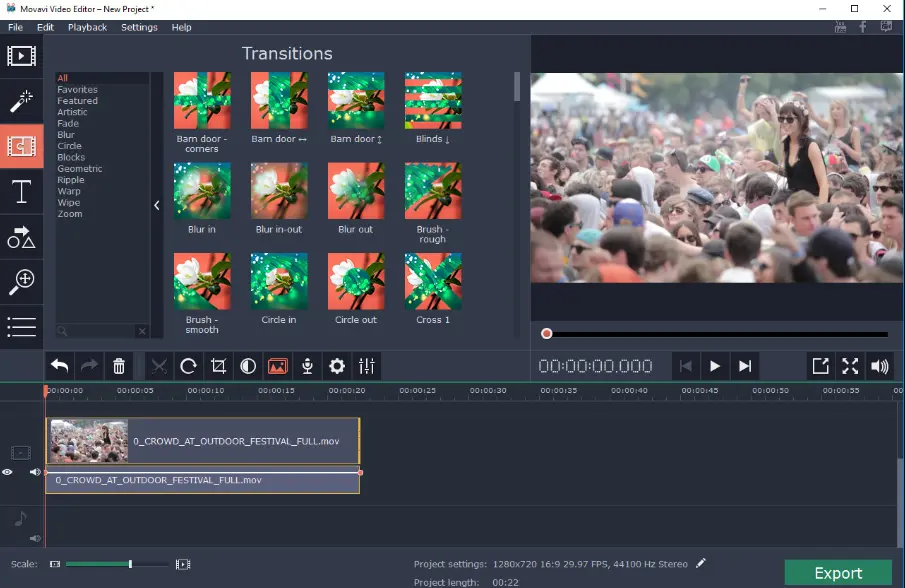The width and height of the screenshot is (905, 588).
Task: Click zoom in timeline scale icon
Action: click(x=183, y=564)
